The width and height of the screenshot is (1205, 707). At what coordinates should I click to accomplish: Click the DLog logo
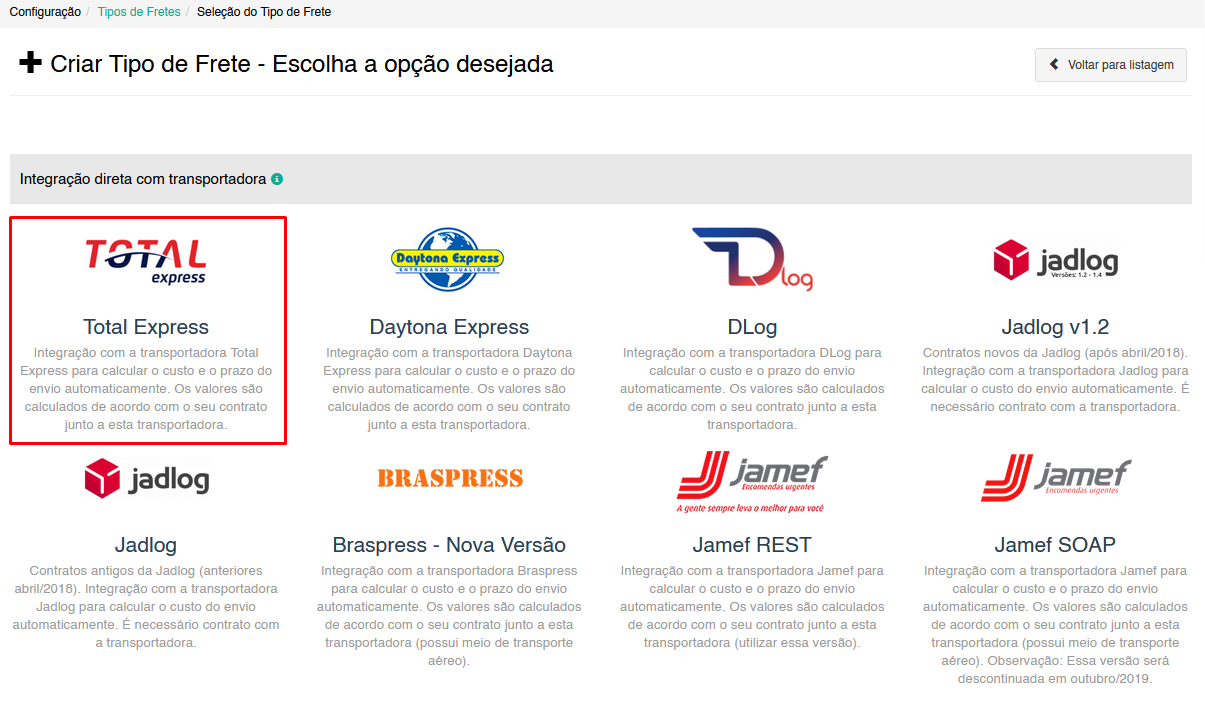click(x=752, y=259)
